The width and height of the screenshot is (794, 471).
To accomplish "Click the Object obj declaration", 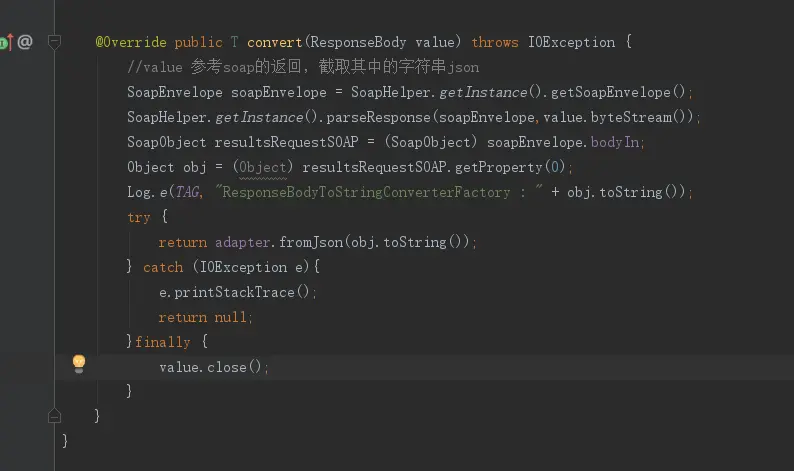I will [167, 167].
